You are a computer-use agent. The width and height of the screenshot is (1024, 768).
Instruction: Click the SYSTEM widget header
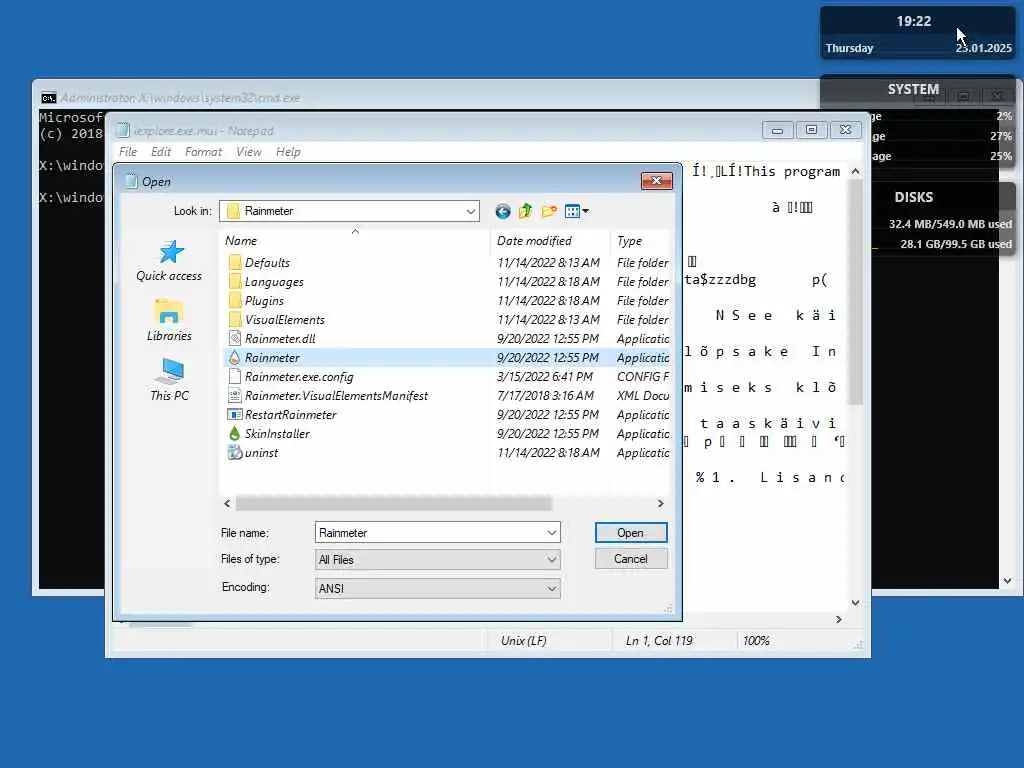pos(913,89)
